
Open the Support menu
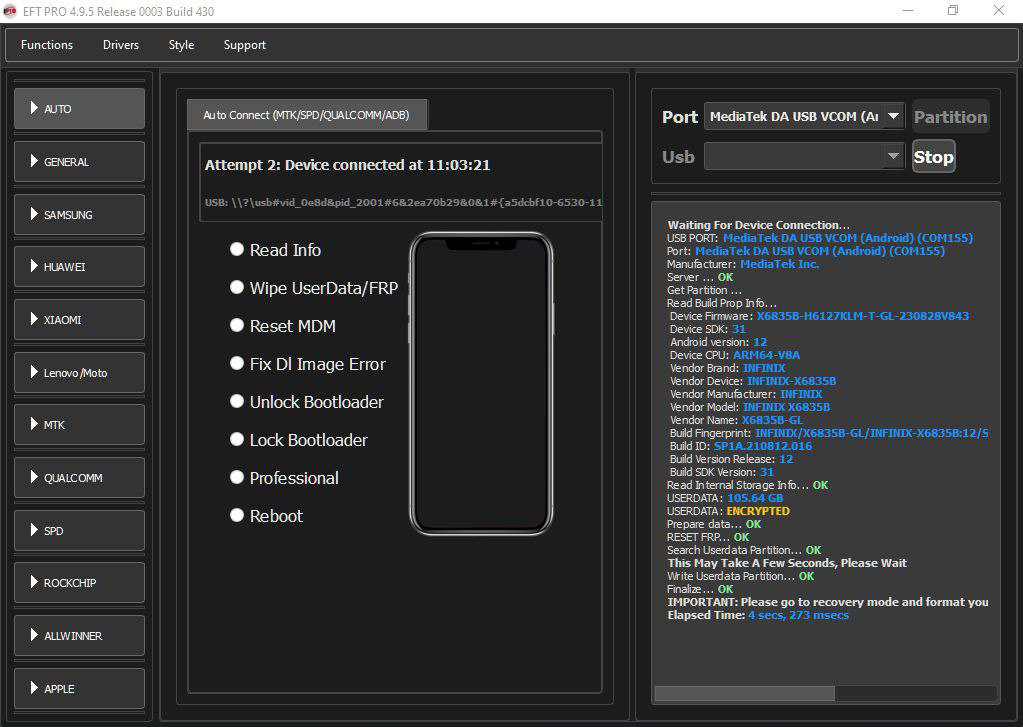[x=245, y=45]
